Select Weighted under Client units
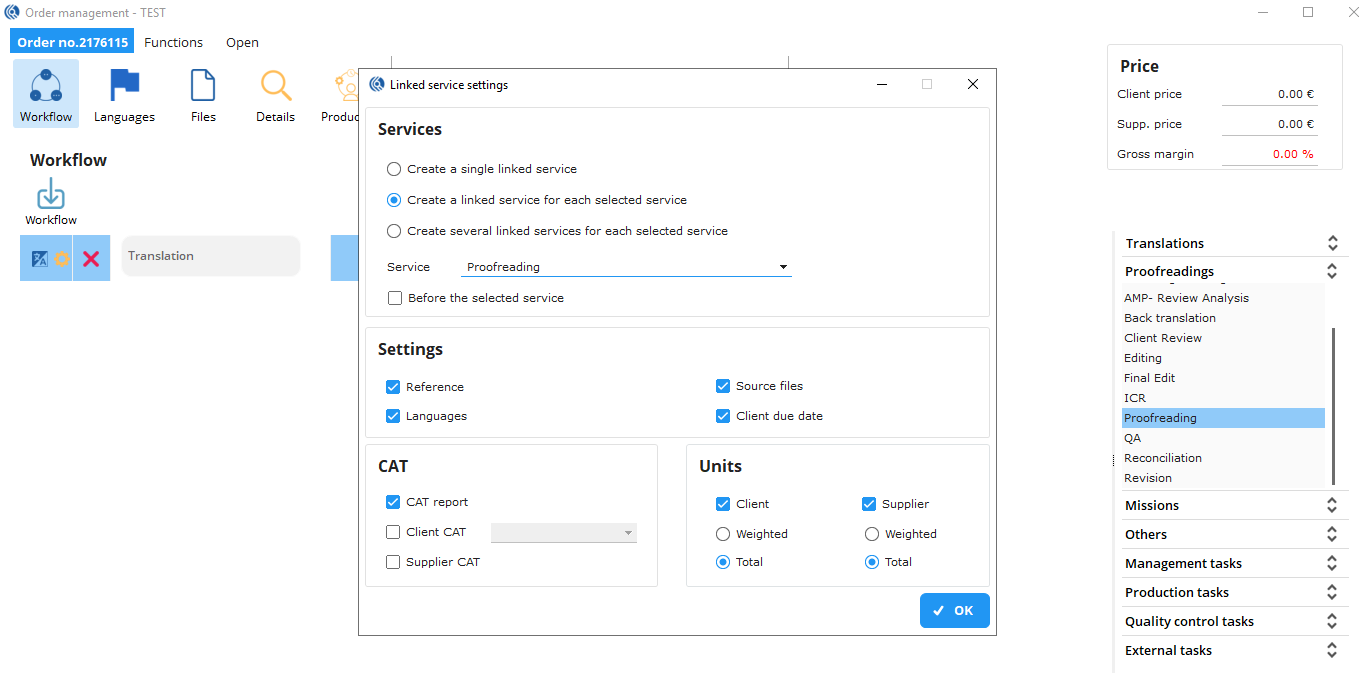Image resolution: width=1365 pixels, height=673 pixels. point(723,534)
